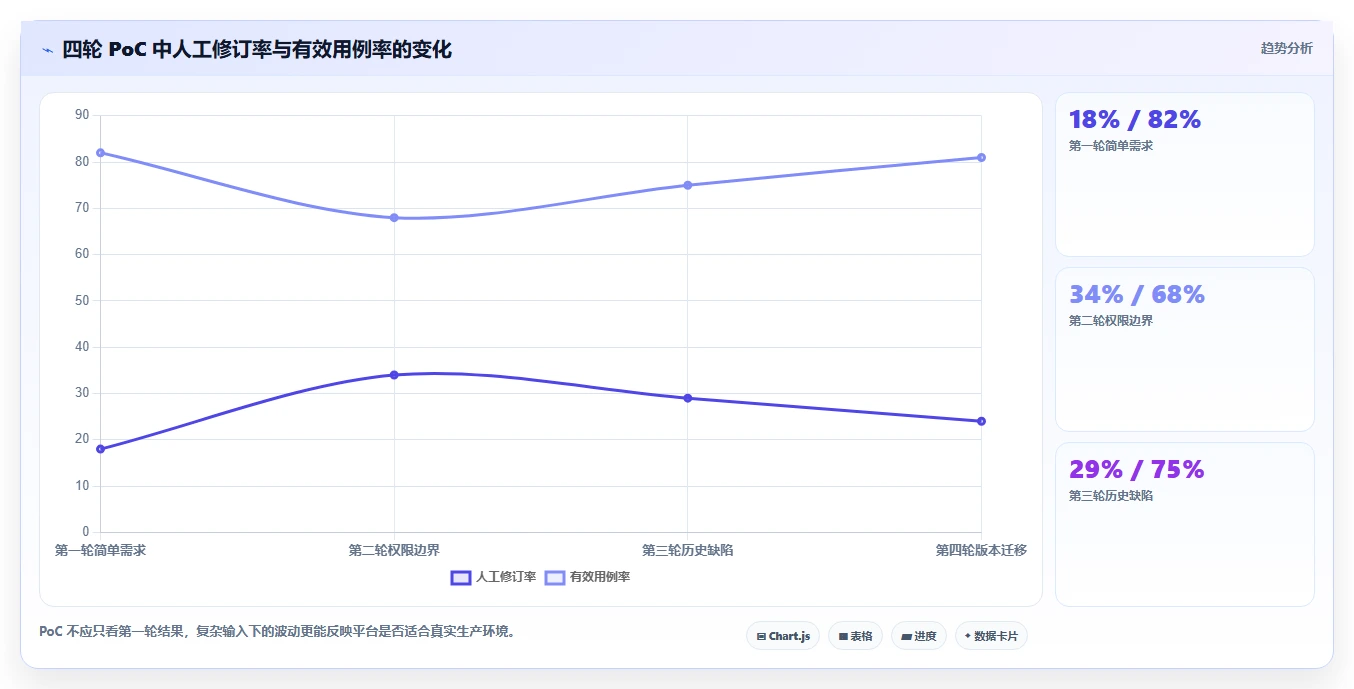The image size is (1354, 689).
Task: Click the 第三轮历史缺陷 x-axis label
Action: tap(687, 550)
